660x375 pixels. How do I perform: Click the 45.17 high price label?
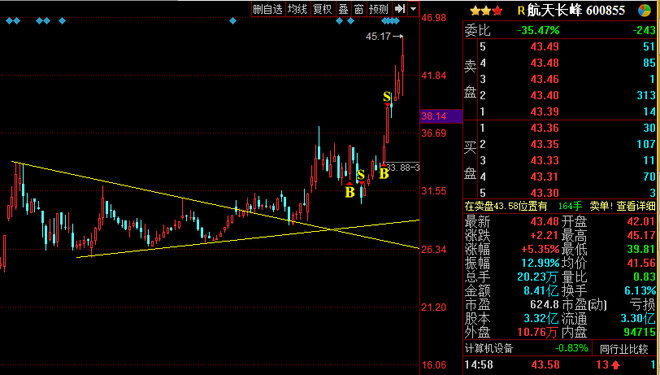click(x=378, y=37)
